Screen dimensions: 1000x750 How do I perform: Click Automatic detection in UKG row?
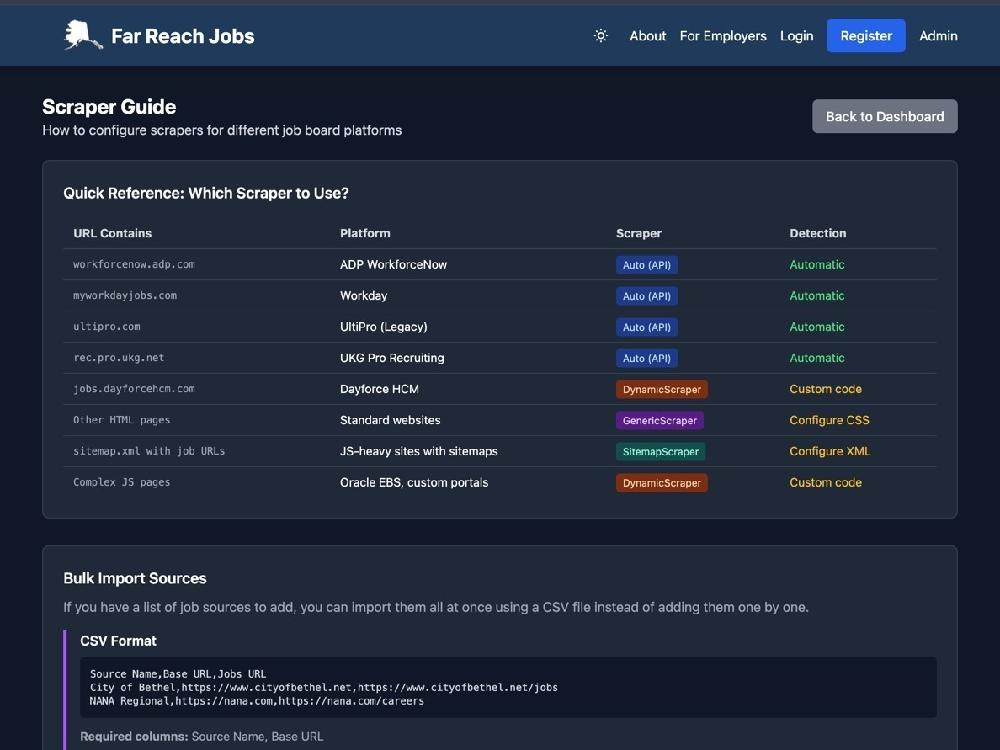(x=816, y=358)
